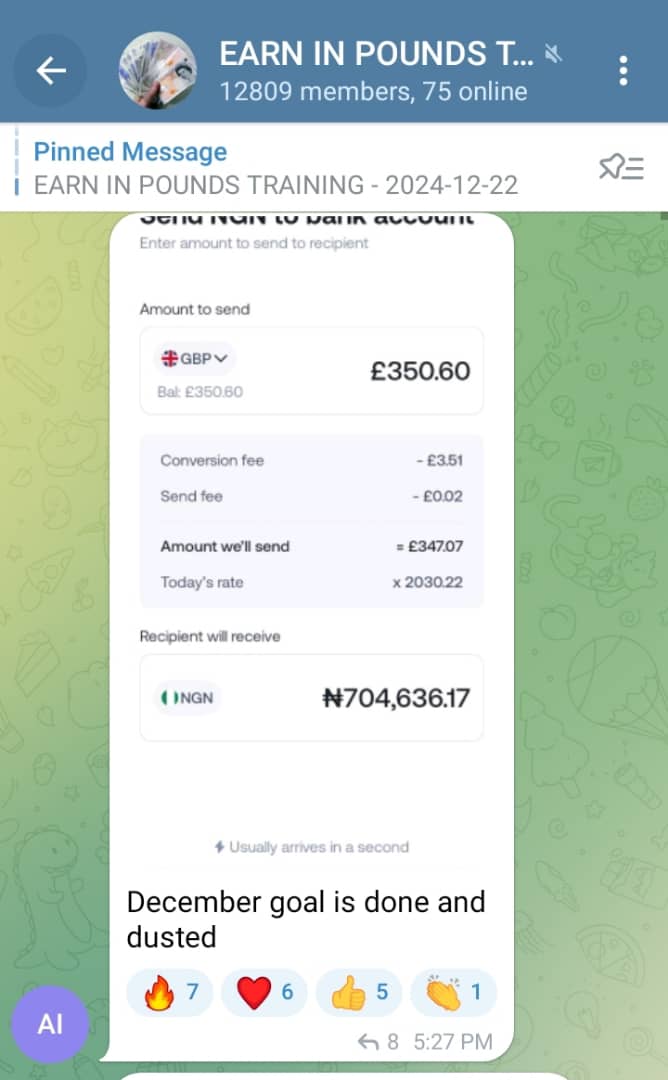
Task: Click the pinned messages list icon
Action: (x=620, y=168)
